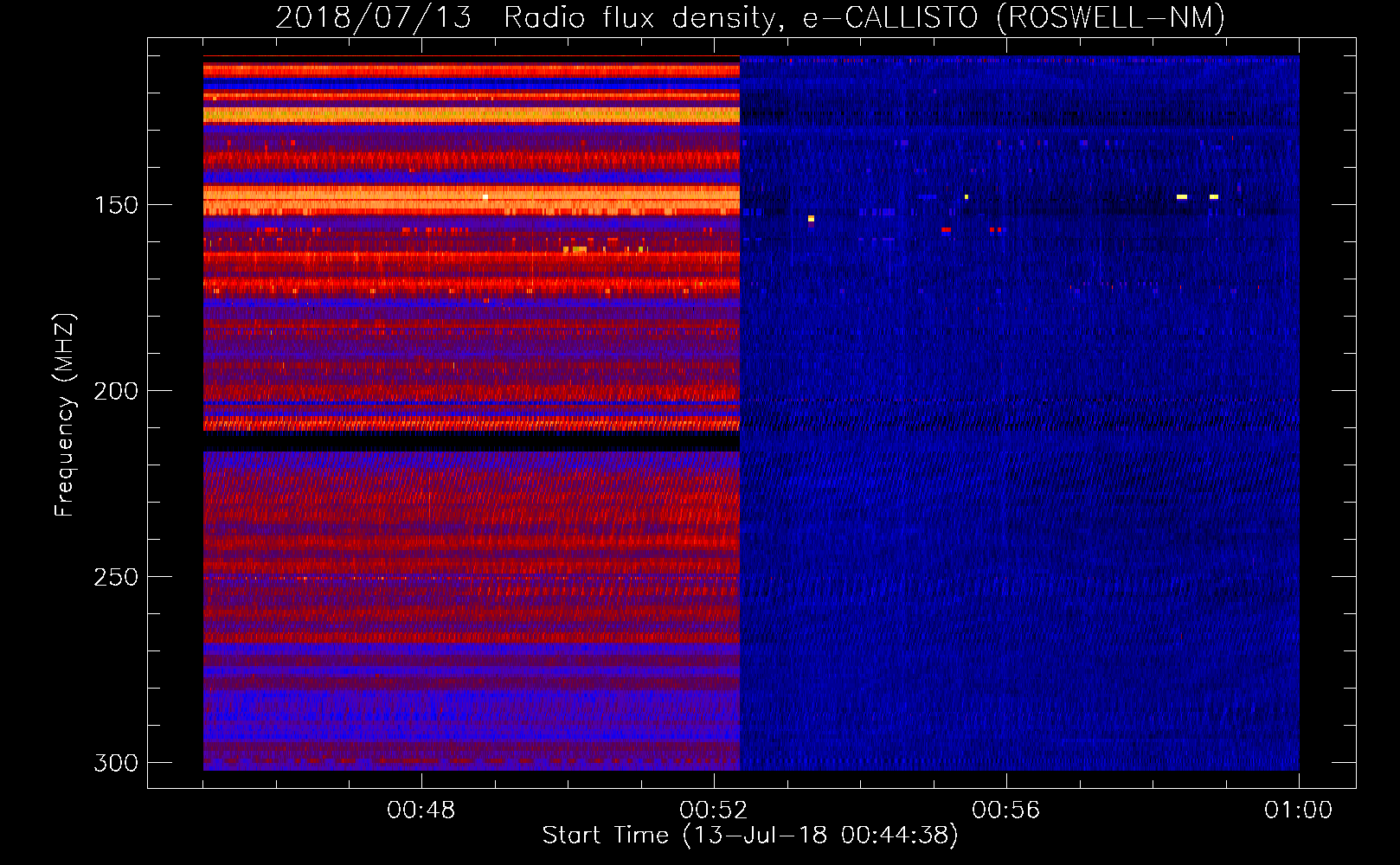Click the 150 frequency tick label
1400x865 pixels.
116,205
